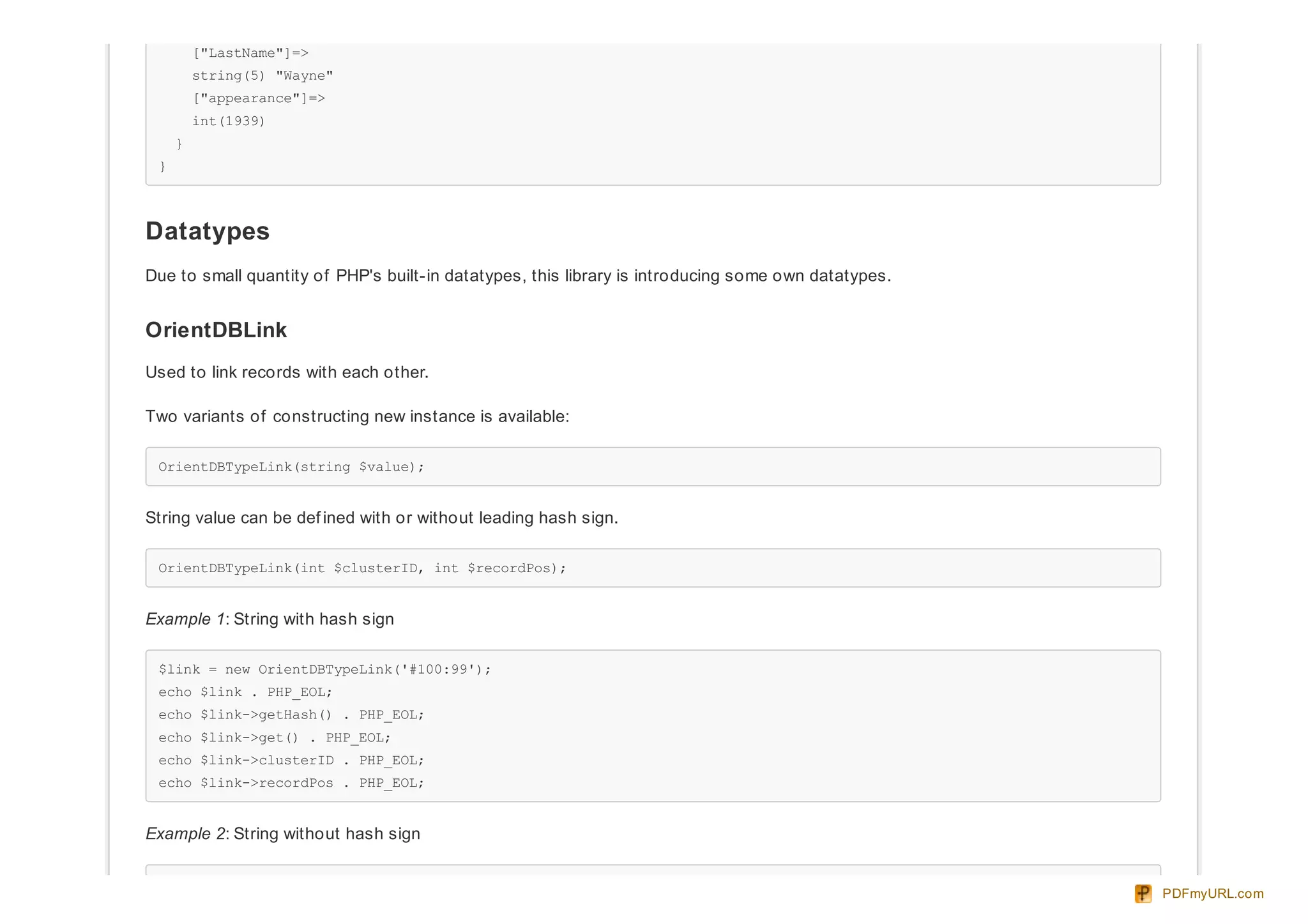
Task: Click the 'Example 1' italic label
Action: [x=185, y=619]
